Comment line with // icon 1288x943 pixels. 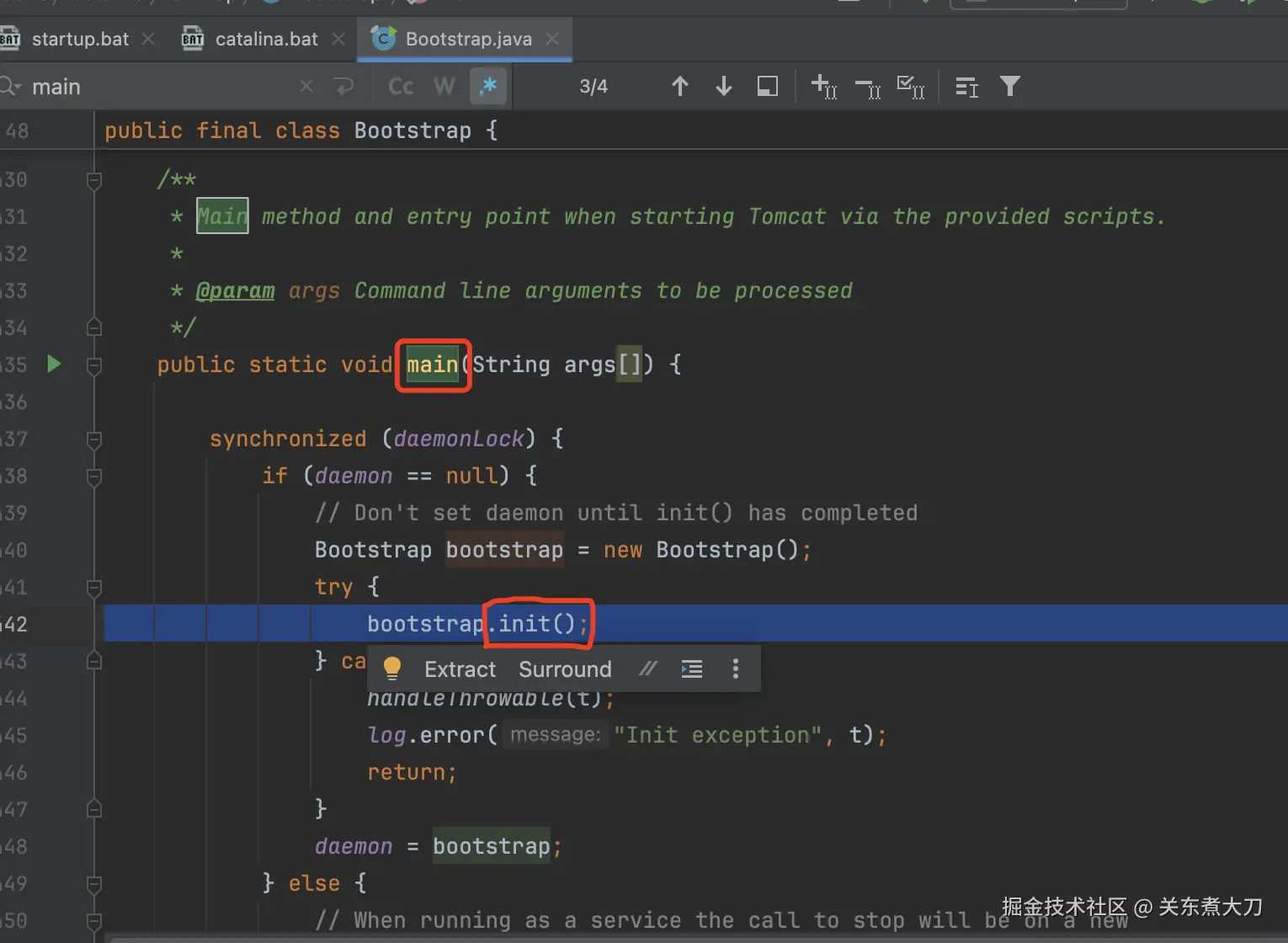point(647,669)
